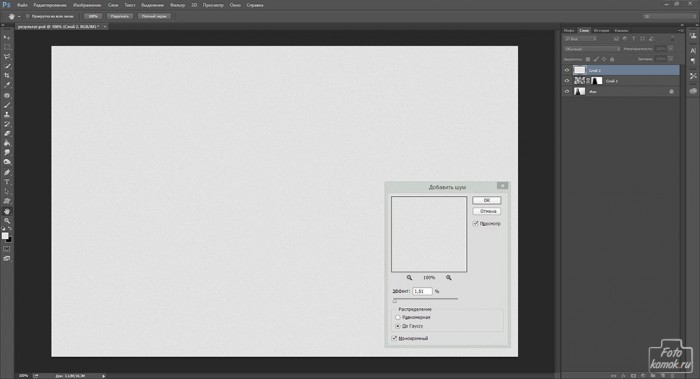Uncheck the Монохромный checkbox

tap(394, 338)
